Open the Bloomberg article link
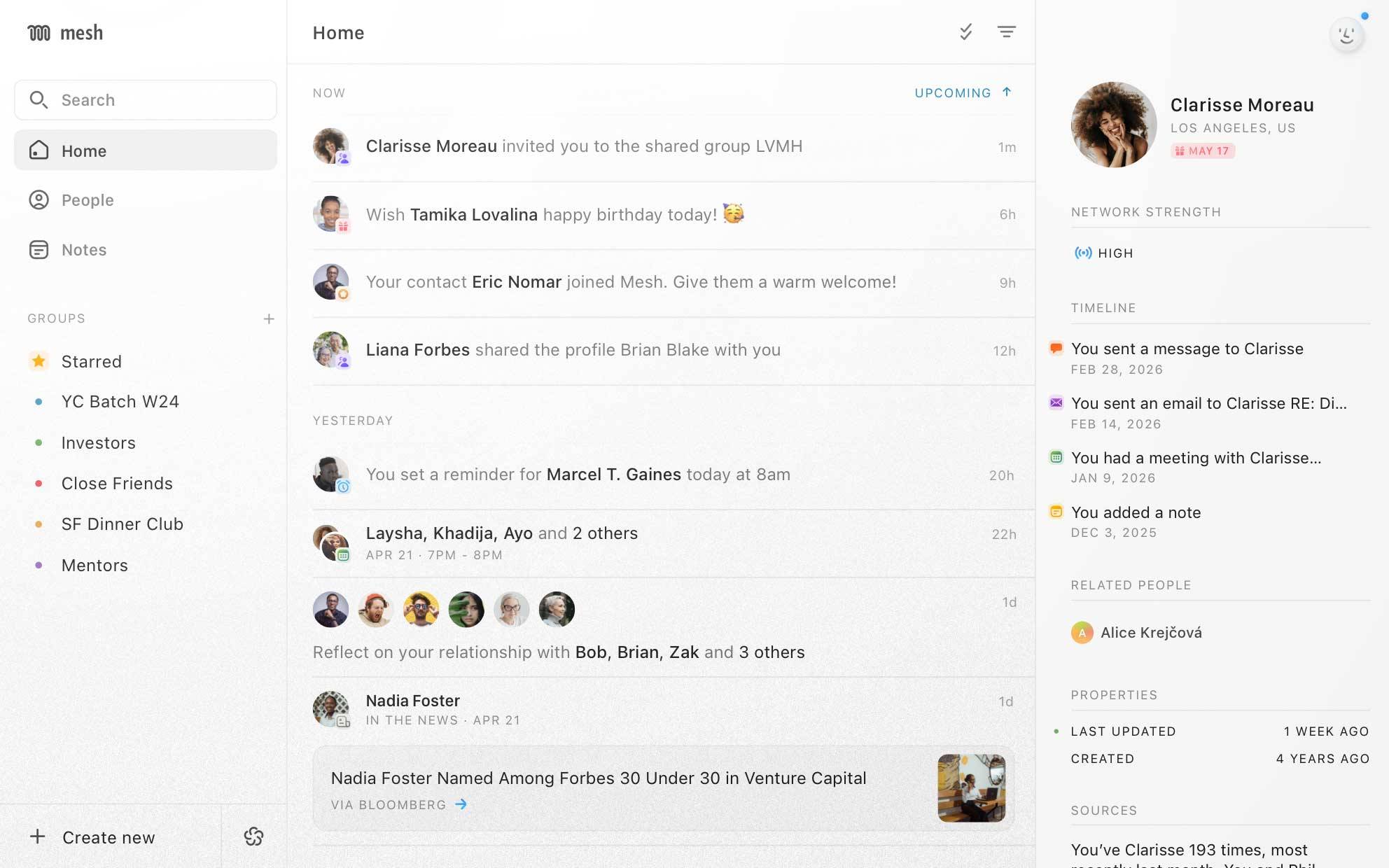 click(x=396, y=804)
